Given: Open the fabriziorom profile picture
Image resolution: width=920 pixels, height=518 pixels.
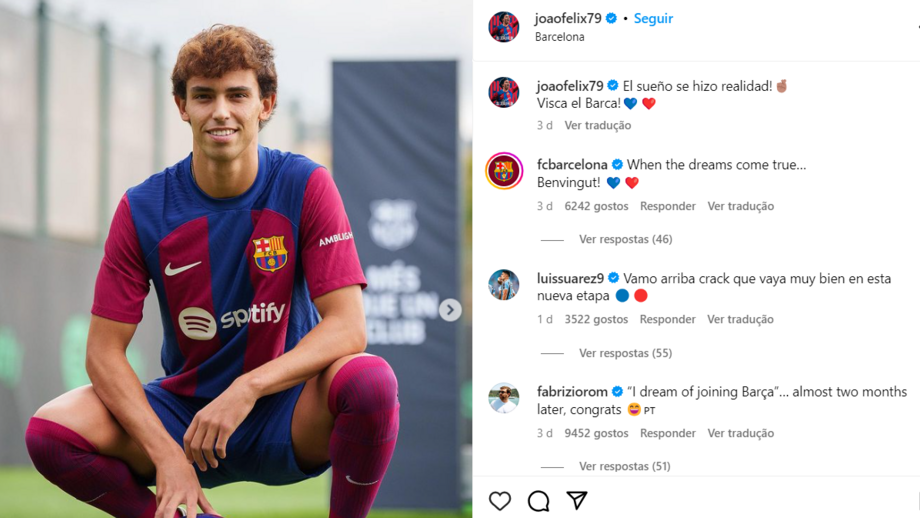Looking at the screenshot, I should (x=504, y=398).
